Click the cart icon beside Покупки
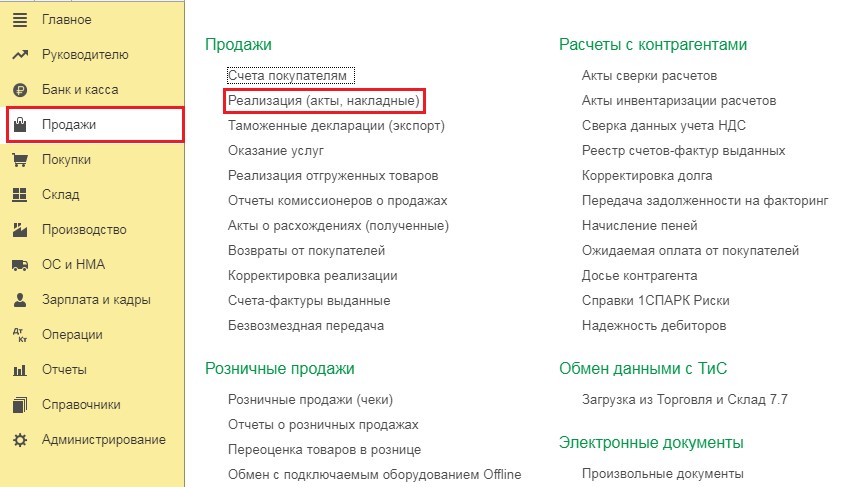This screenshot has height=487, width=865. [x=20, y=160]
